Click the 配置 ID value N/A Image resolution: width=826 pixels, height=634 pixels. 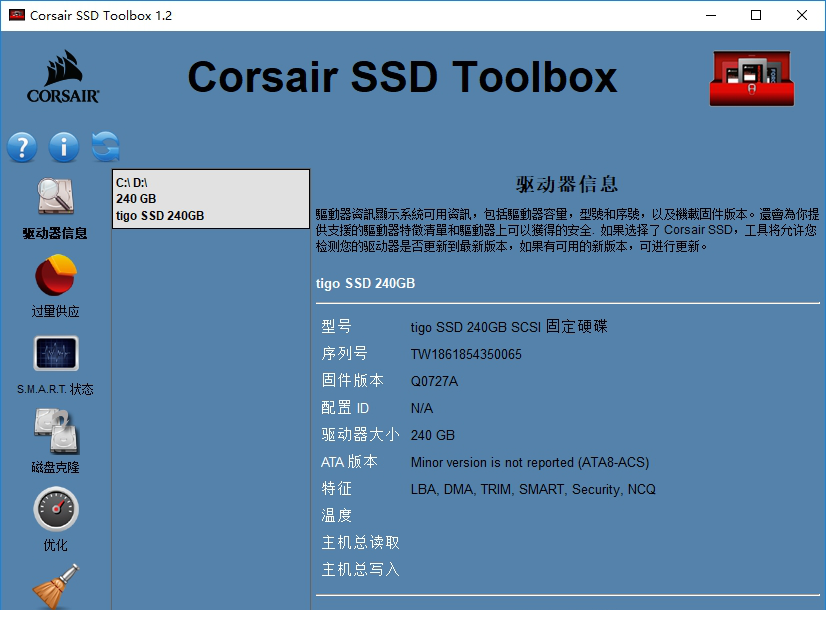click(x=422, y=409)
